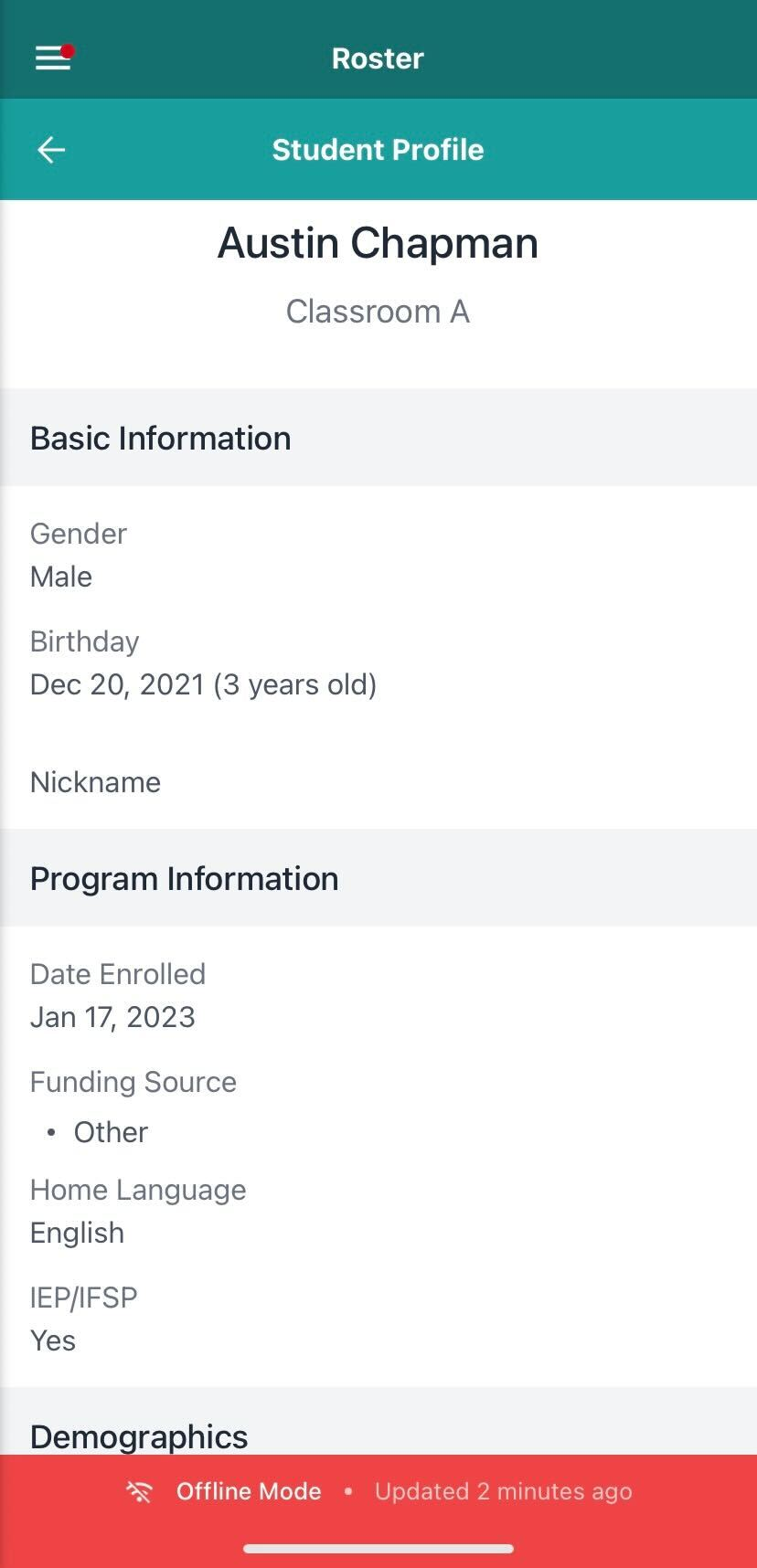Tap the Demographics section header
Image resolution: width=757 pixels, height=1568 pixels.
[x=139, y=1436]
